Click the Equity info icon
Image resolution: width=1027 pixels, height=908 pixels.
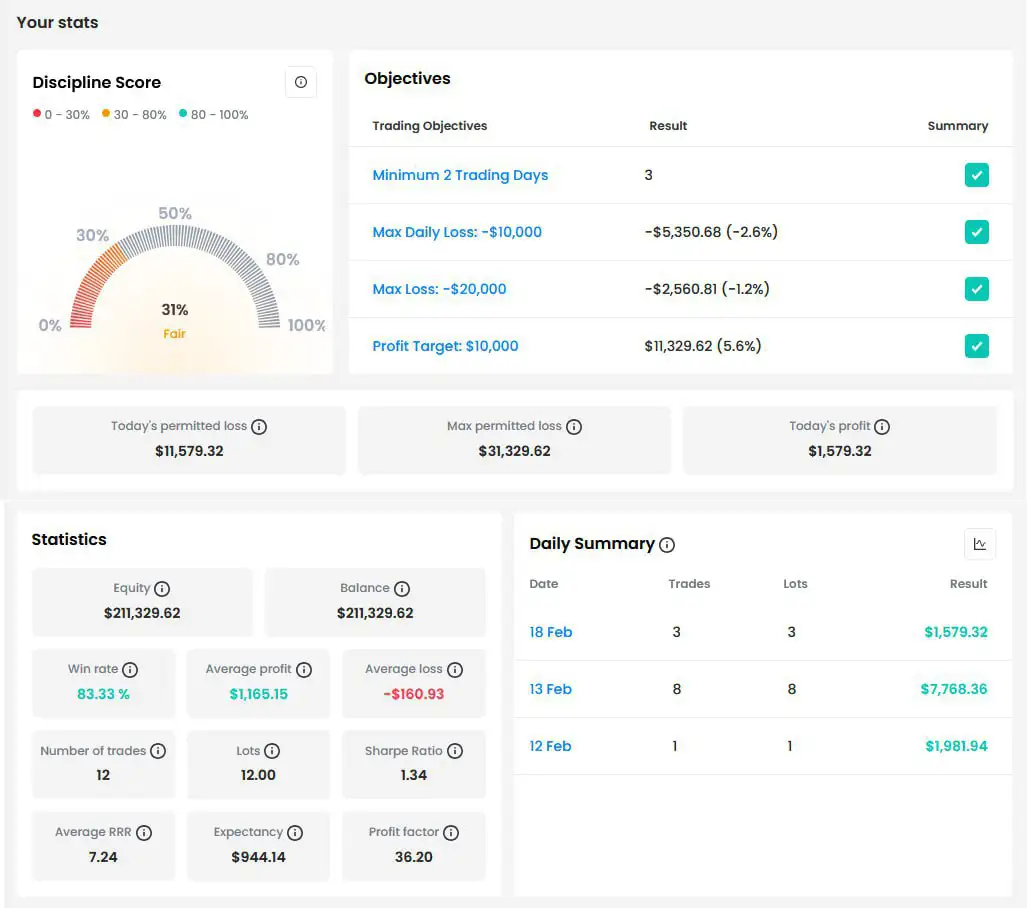coord(162,589)
